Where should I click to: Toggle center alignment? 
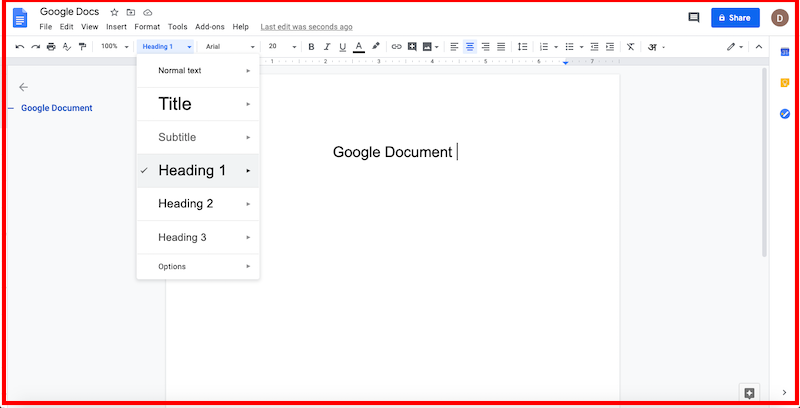pyautogui.click(x=470, y=47)
